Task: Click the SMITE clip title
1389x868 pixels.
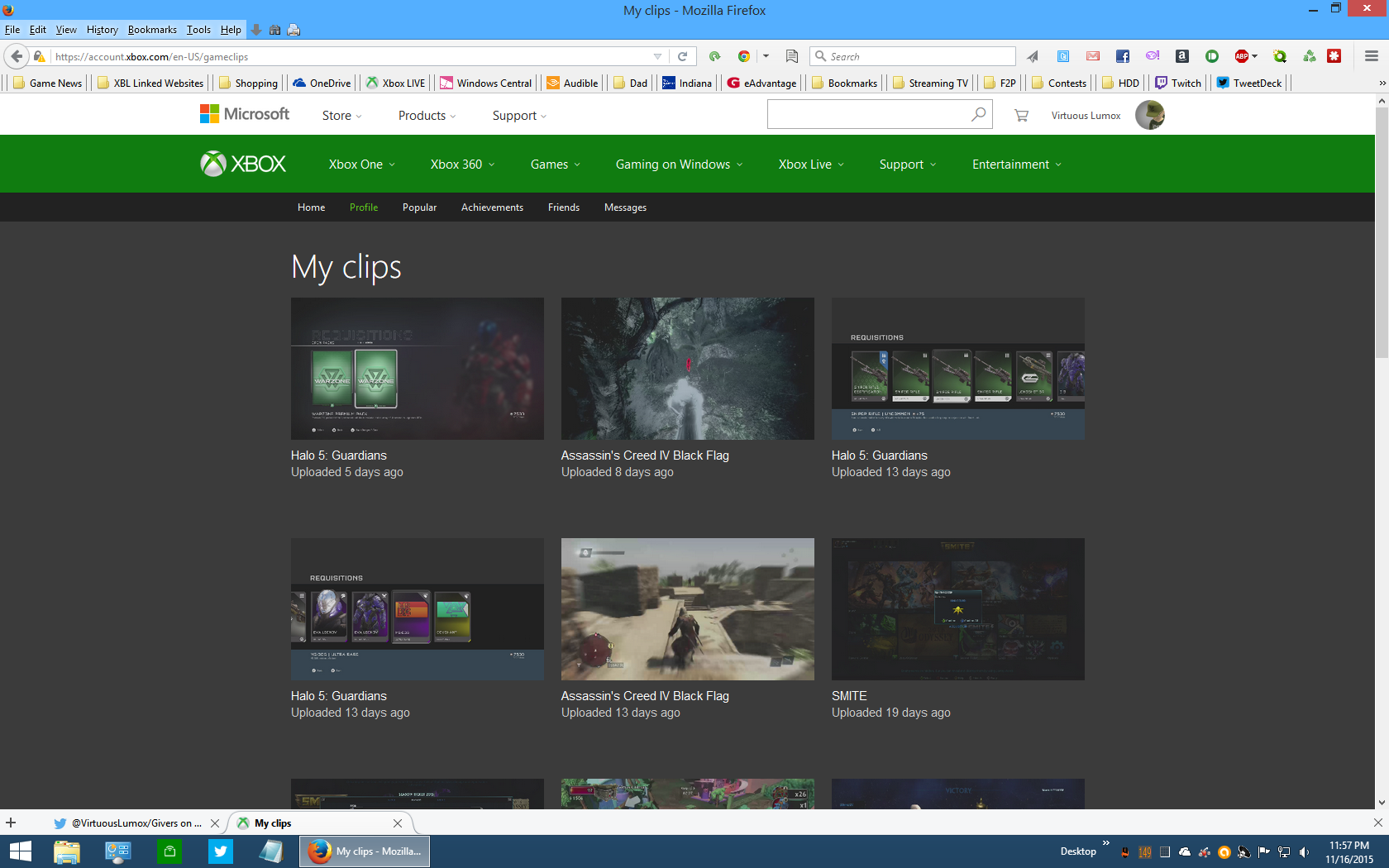Action: coord(849,696)
